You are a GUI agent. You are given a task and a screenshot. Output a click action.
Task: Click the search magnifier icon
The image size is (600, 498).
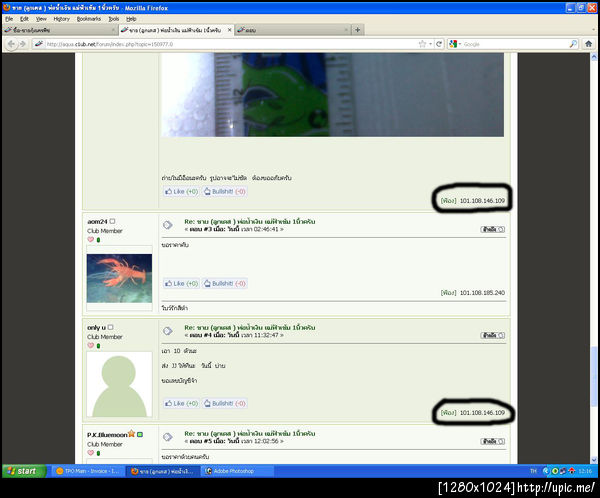click(x=573, y=44)
